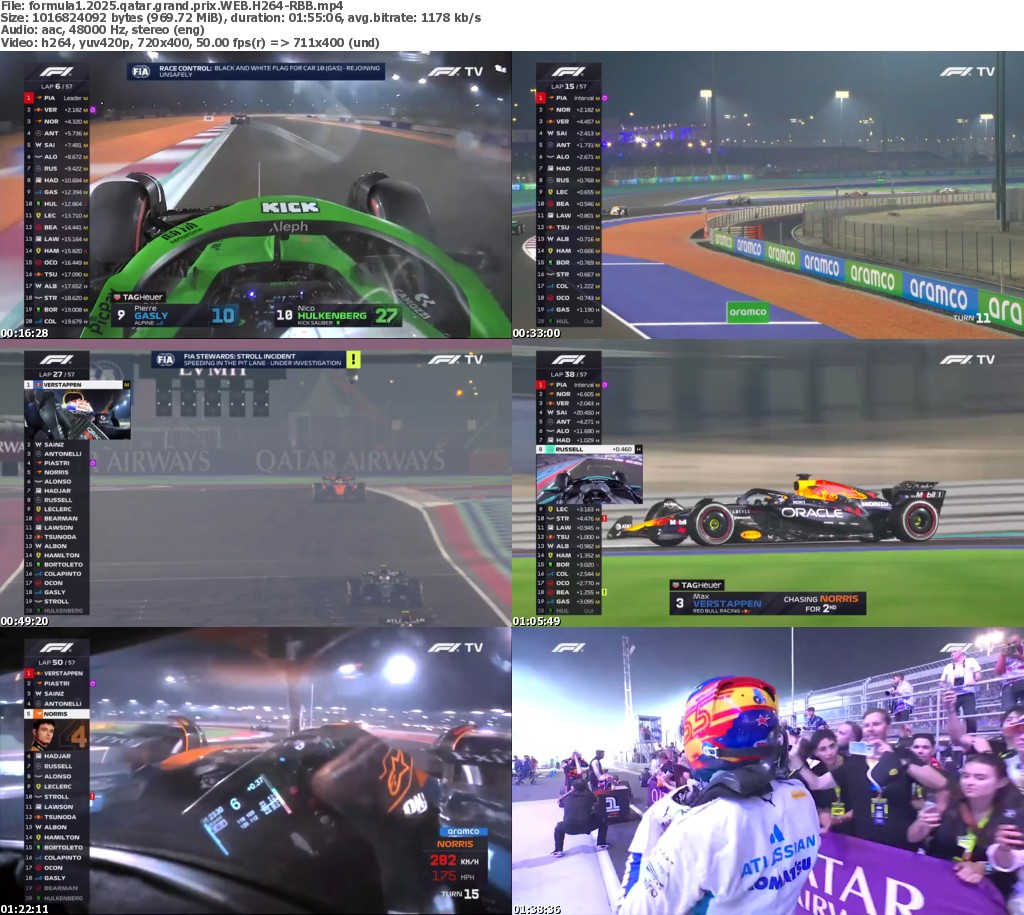The image size is (1024, 915).
Task: Click the yellow exclamation icon beside Stroll incident
Action: [353, 359]
